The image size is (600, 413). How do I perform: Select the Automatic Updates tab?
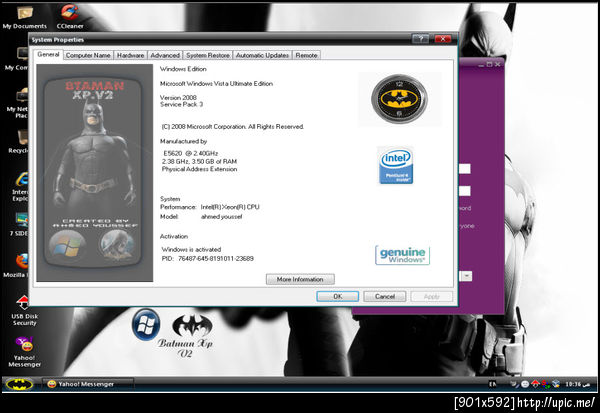(x=262, y=56)
